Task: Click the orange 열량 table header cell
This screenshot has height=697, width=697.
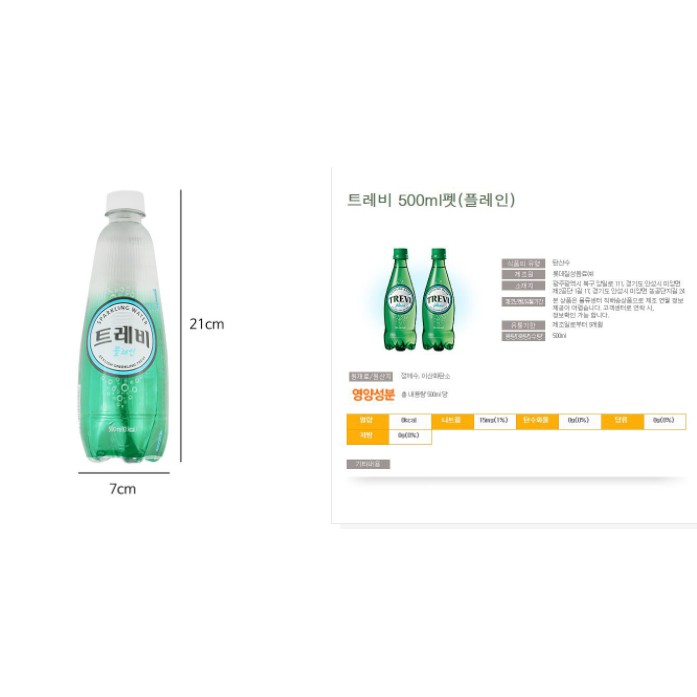Action: click(368, 421)
